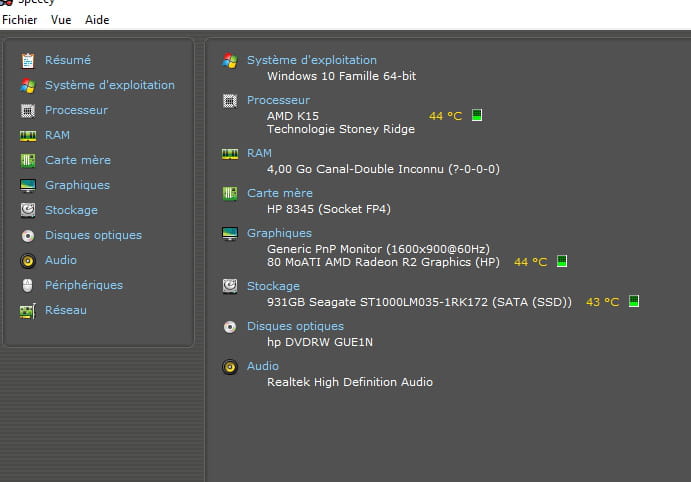Click the storage 43 °C temperature value

(602, 302)
